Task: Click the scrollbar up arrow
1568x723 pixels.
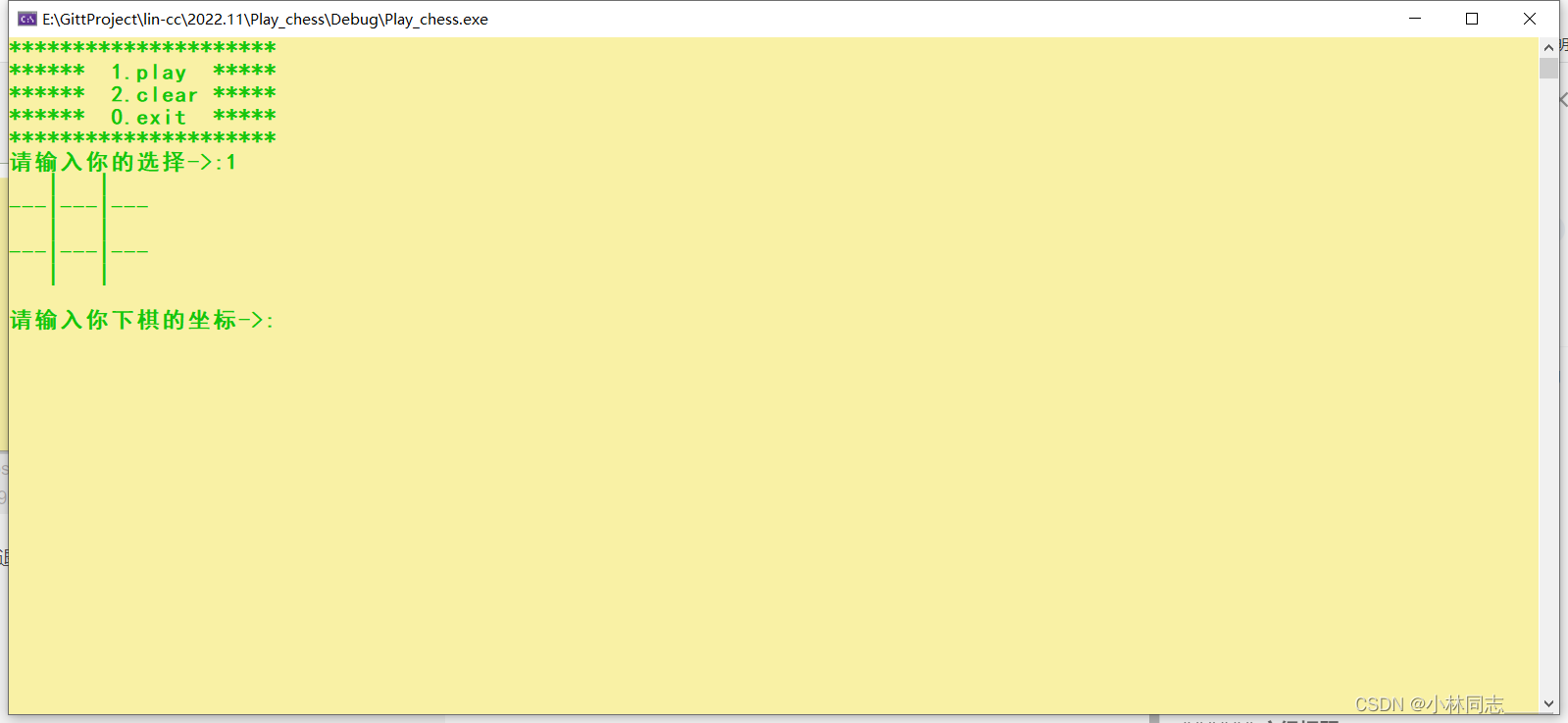Action: [1548, 47]
